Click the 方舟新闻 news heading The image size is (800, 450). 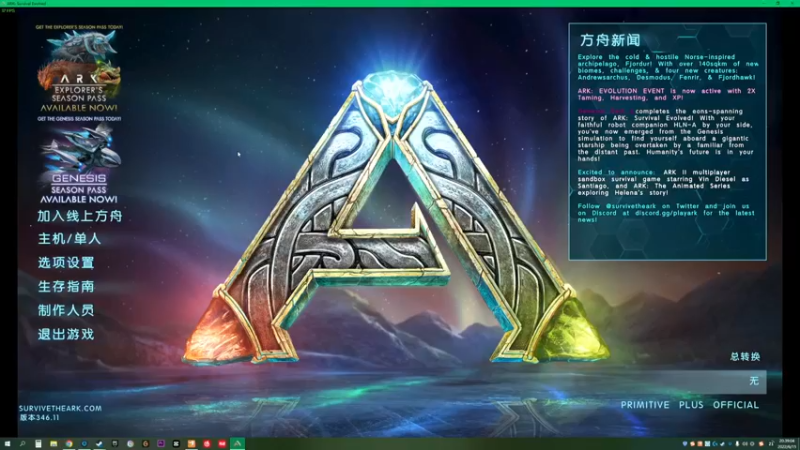pyautogui.click(x=610, y=40)
